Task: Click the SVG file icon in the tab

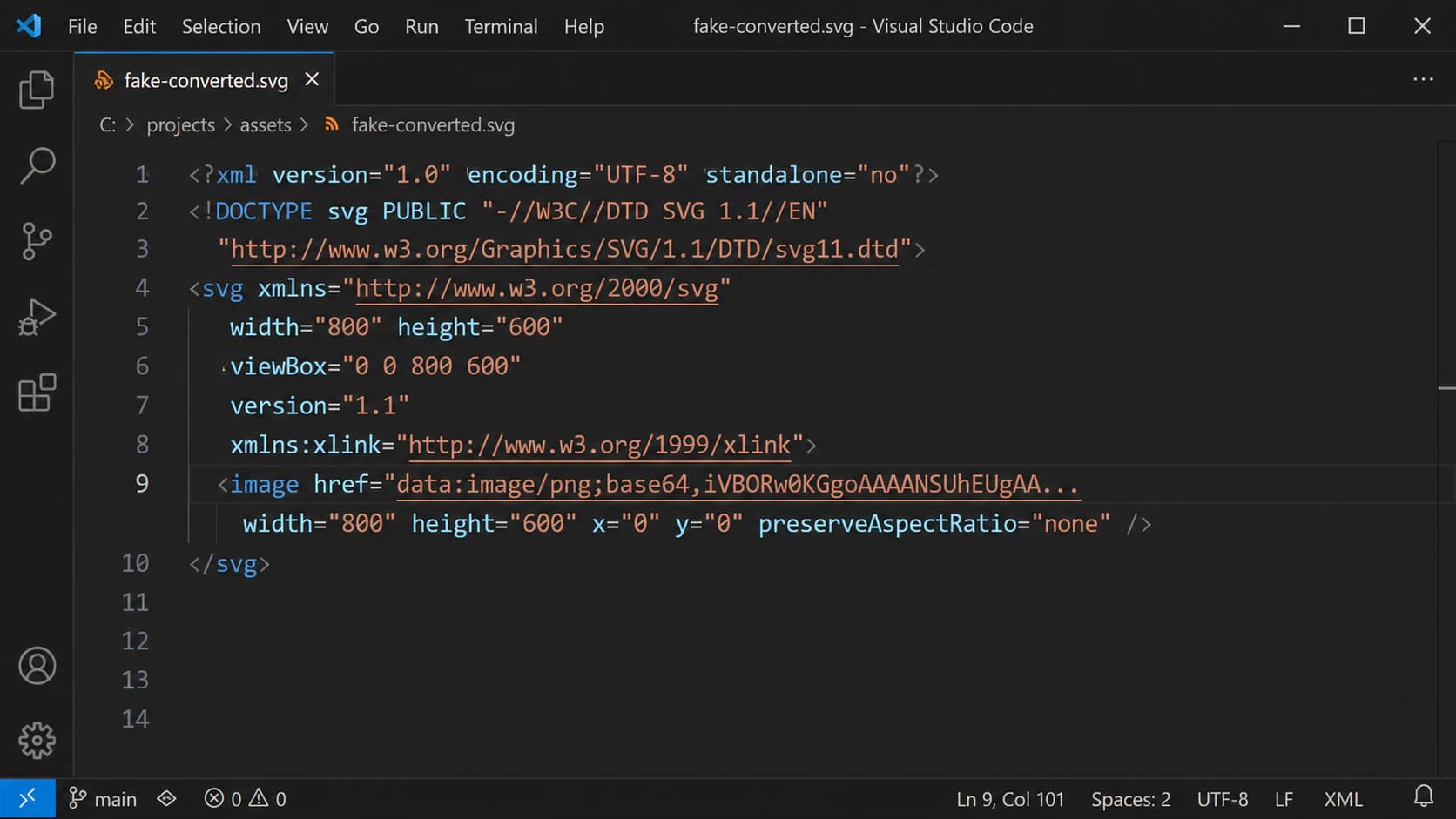Action: pyautogui.click(x=104, y=80)
